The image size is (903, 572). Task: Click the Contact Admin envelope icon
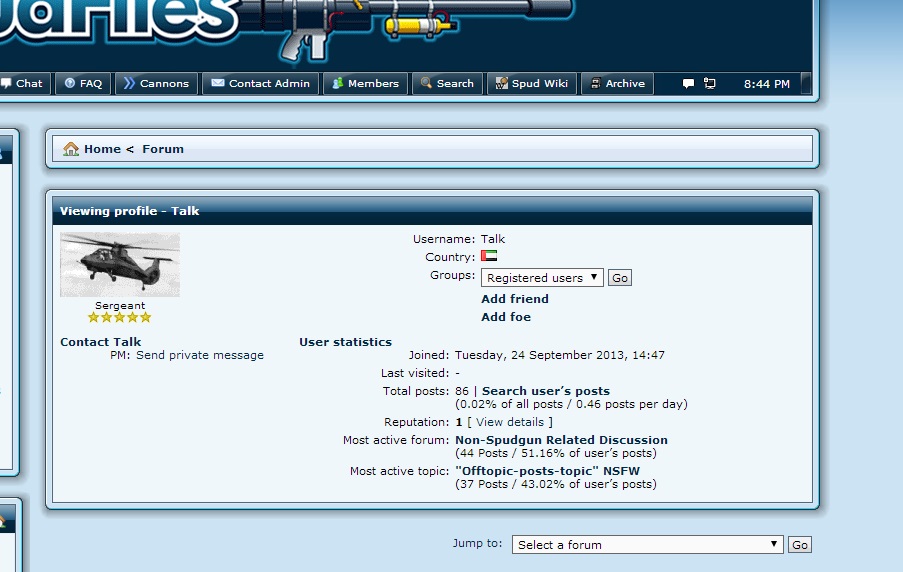218,84
